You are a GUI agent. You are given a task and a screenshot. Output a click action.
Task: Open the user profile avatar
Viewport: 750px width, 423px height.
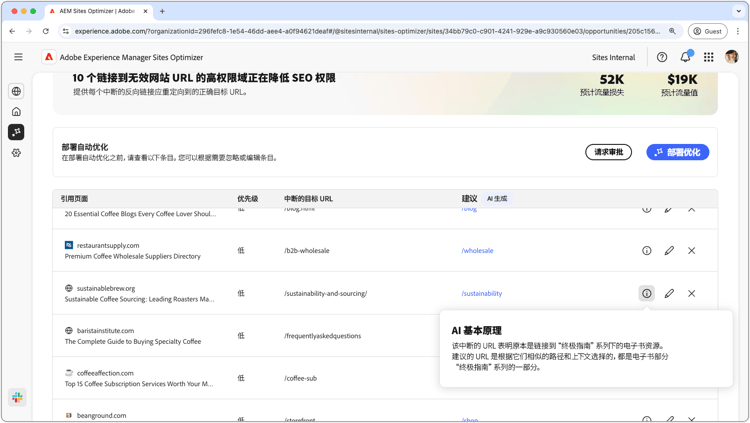pos(731,57)
